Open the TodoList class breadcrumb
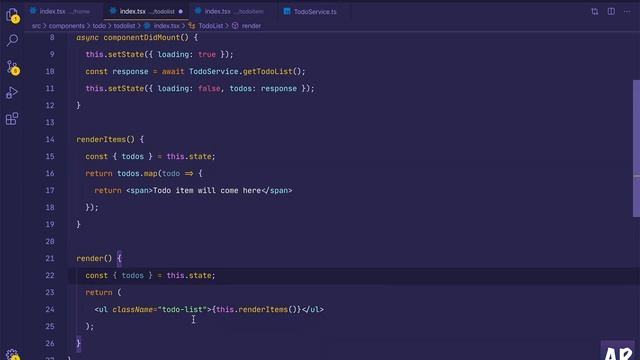 [x=206, y=26]
